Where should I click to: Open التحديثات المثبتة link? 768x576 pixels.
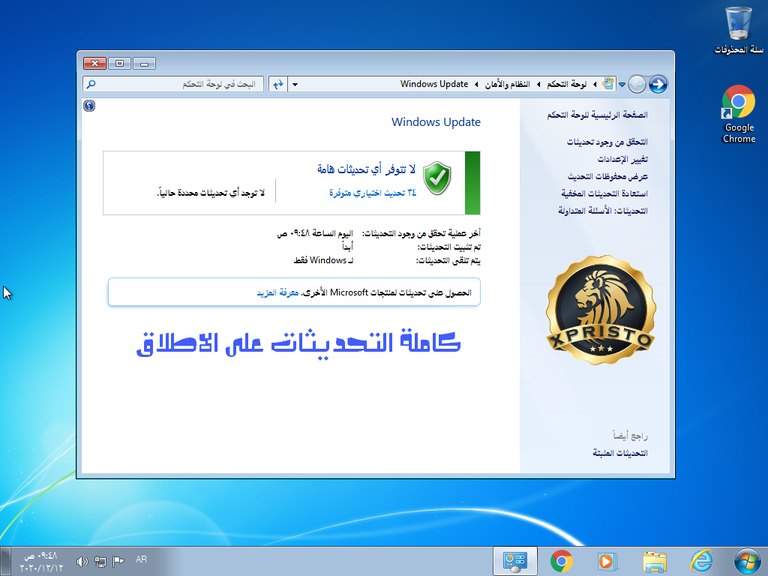point(620,453)
